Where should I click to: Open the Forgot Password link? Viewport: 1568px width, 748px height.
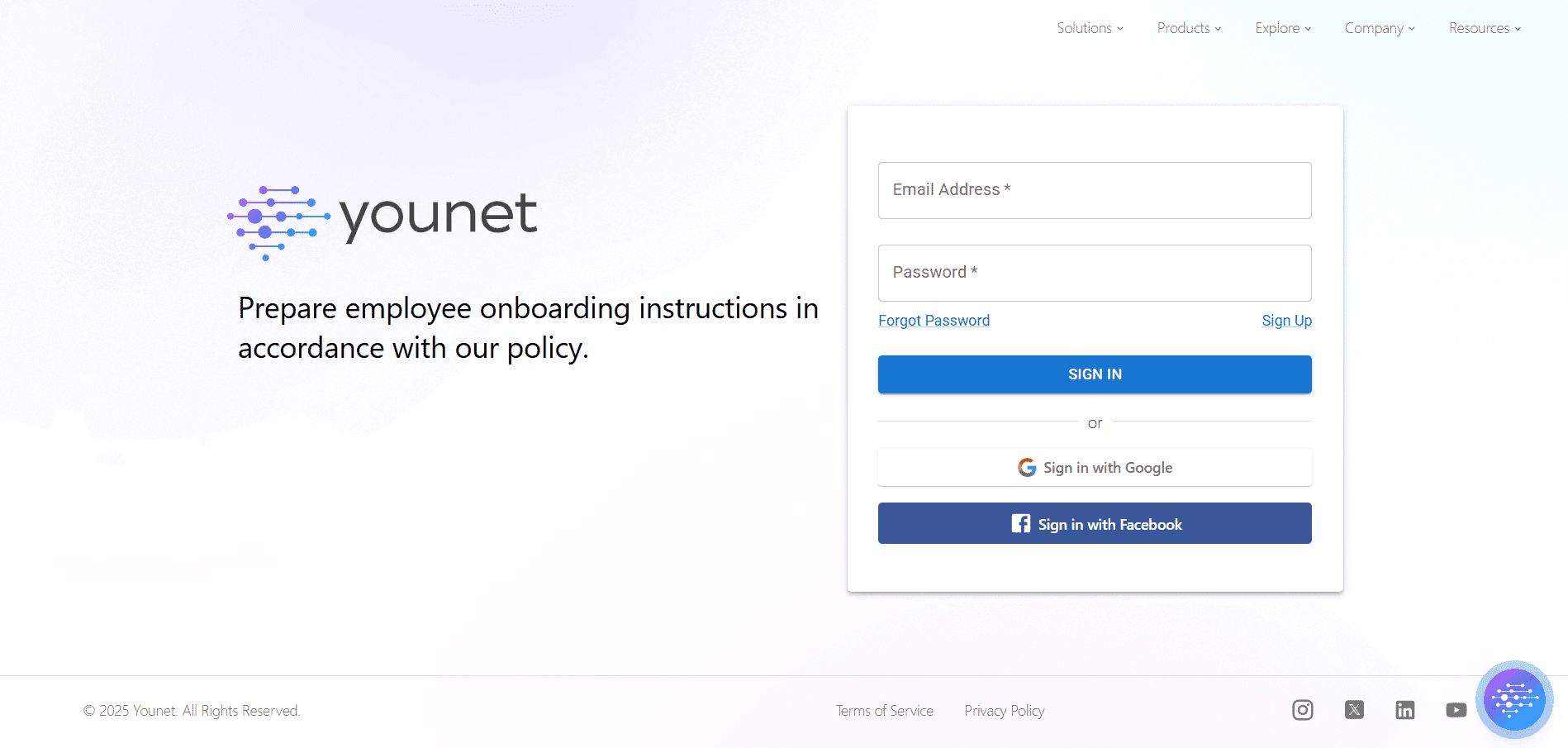tap(934, 320)
